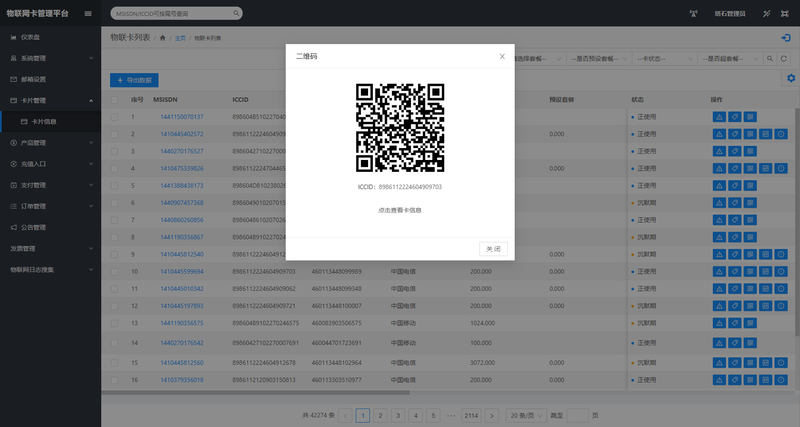Click the home icon in the breadcrumb

(x=163, y=38)
